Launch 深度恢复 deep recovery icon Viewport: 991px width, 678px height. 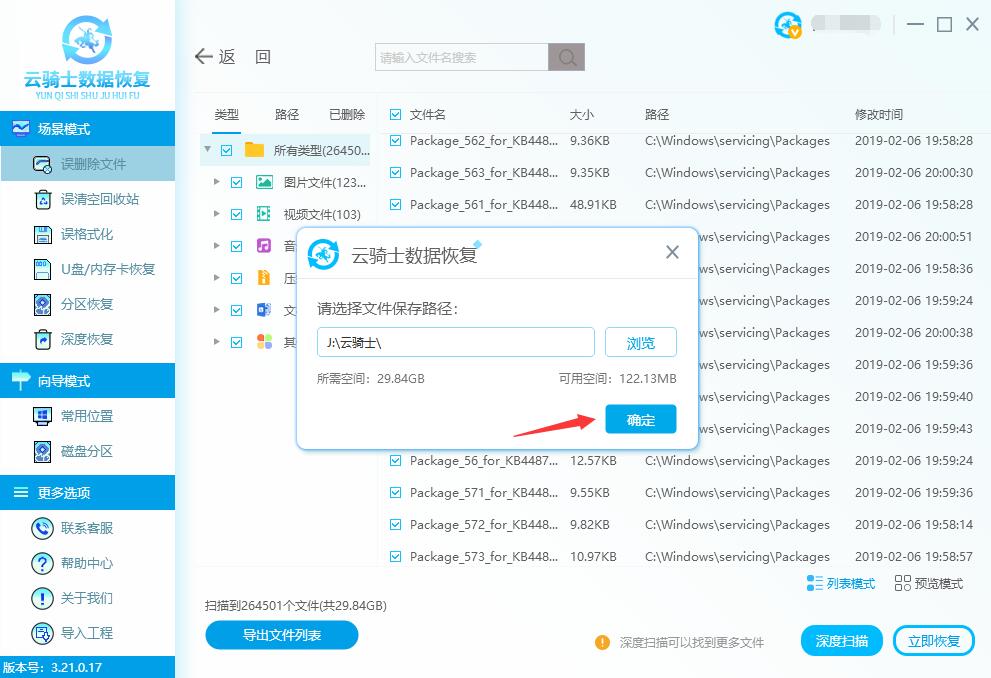42,339
